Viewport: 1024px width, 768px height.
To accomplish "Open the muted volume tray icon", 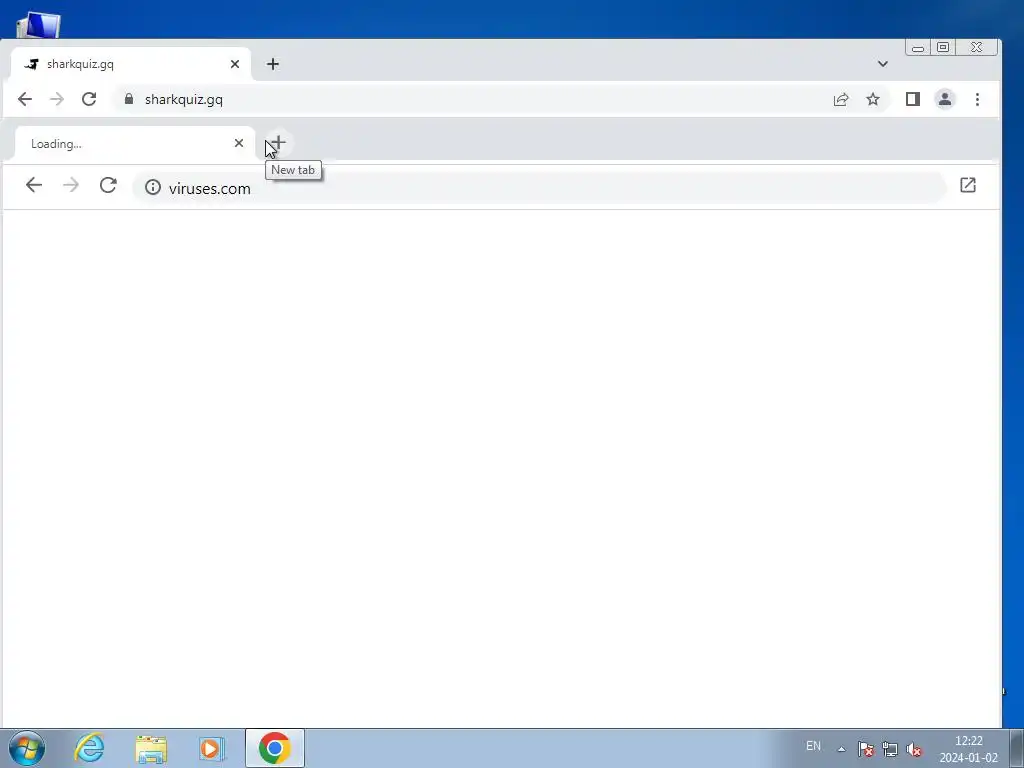I will [x=914, y=749].
